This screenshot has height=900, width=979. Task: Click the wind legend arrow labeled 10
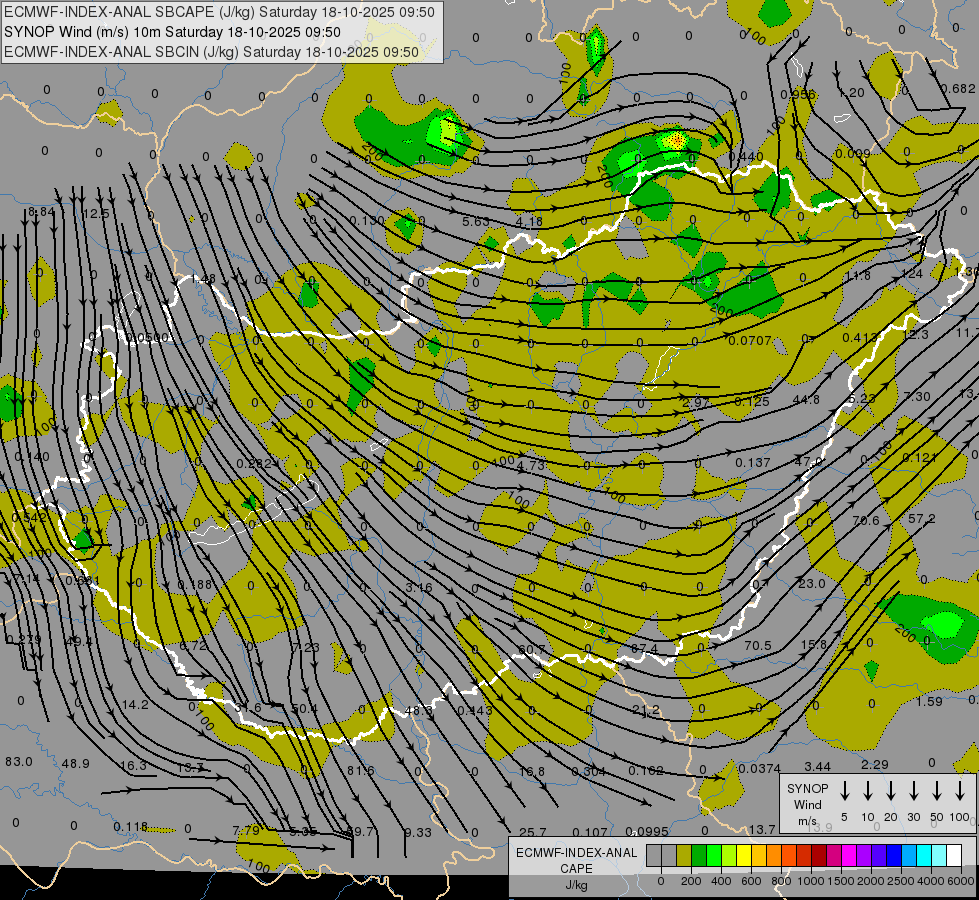pyautogui.click(x=867, y=790)
